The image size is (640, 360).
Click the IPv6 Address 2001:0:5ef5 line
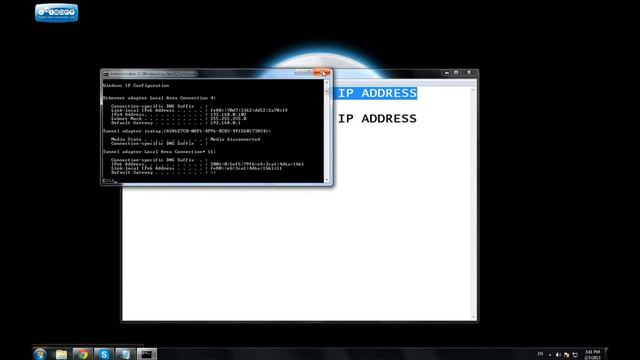(x=207, y=164)
